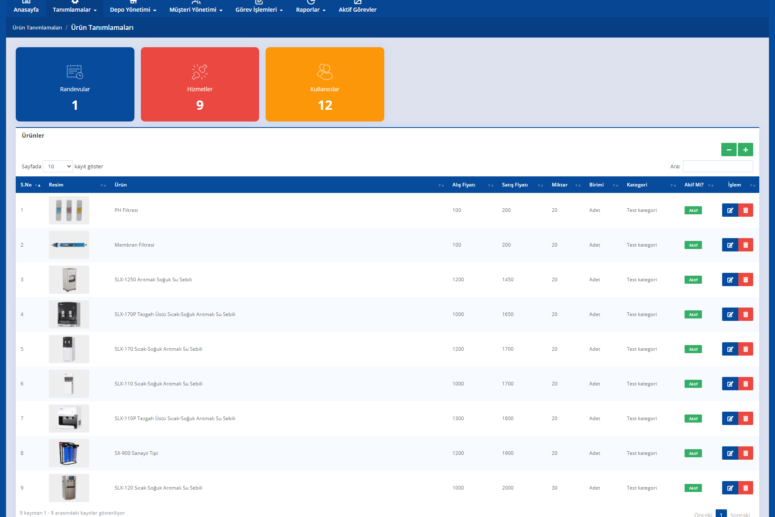Click Ürün Tanımlamaları breadcrumb link

(37, 28)
